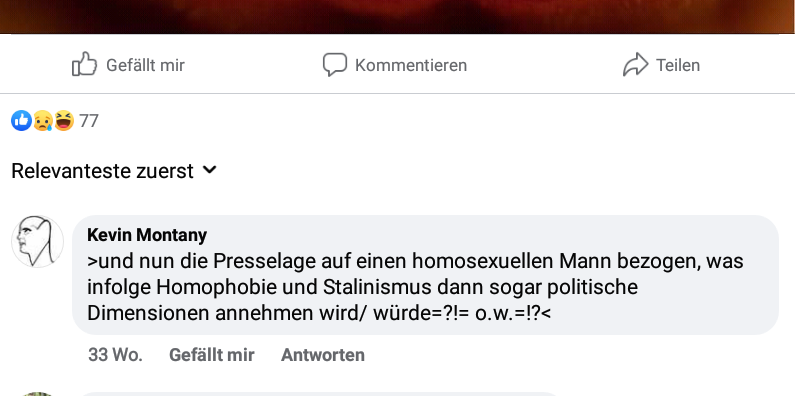Open the dark red post image

click(398, 16)
